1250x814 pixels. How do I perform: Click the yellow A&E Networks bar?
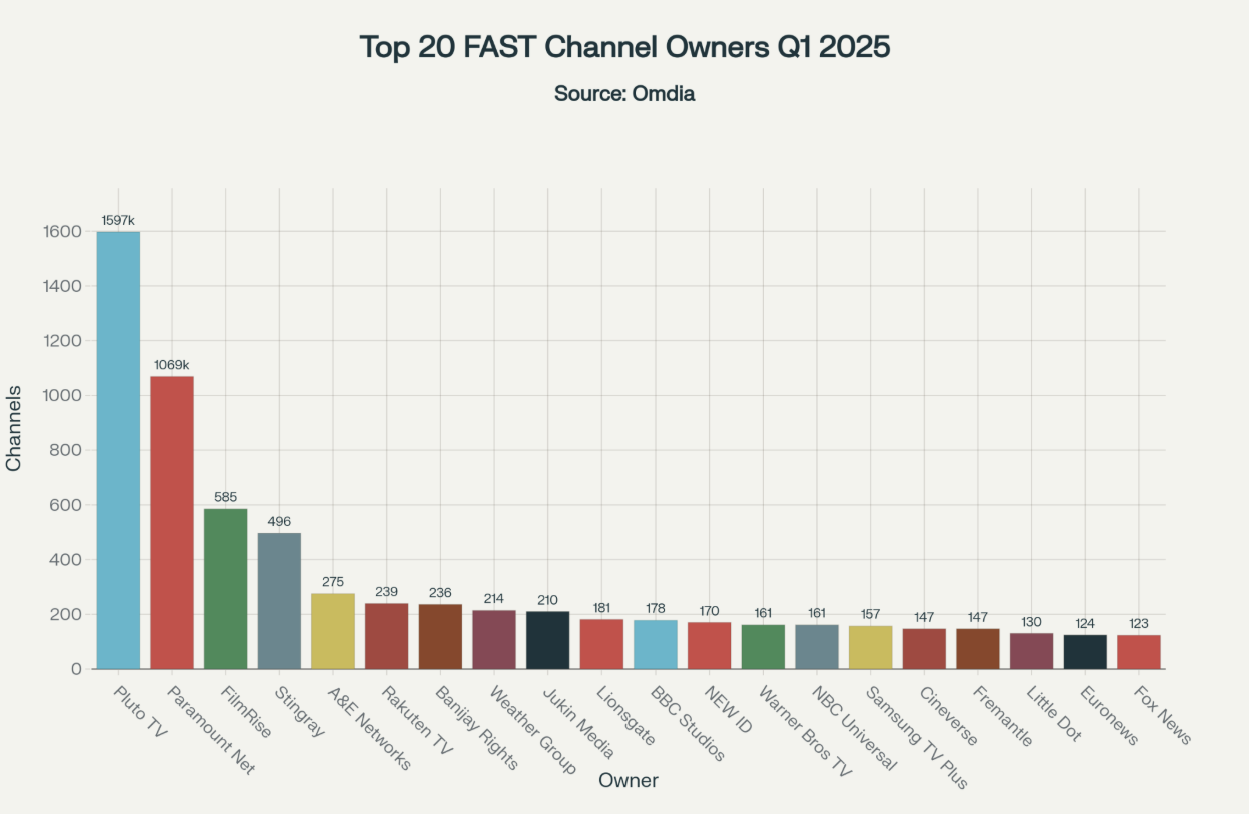pyautogui.click(x=333, y=631)
